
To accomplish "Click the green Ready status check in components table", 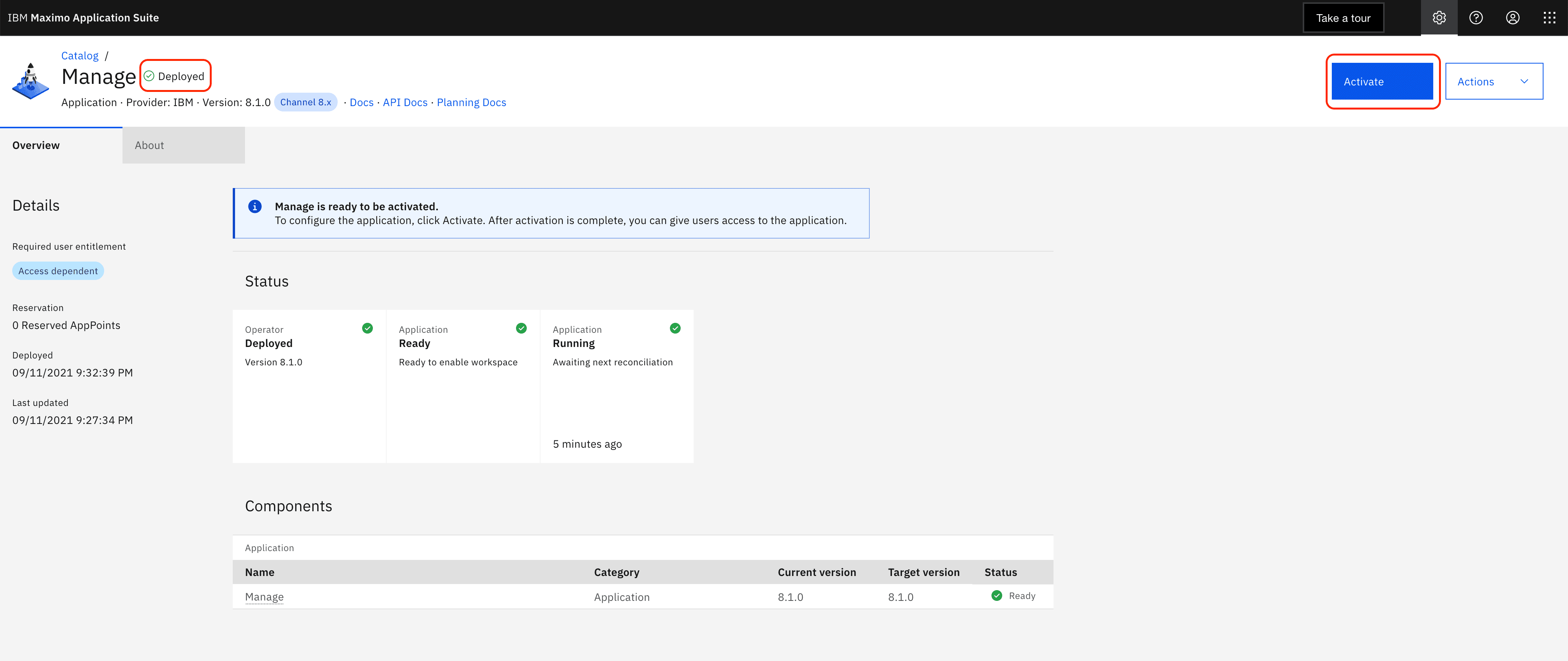I will (997, 596).
